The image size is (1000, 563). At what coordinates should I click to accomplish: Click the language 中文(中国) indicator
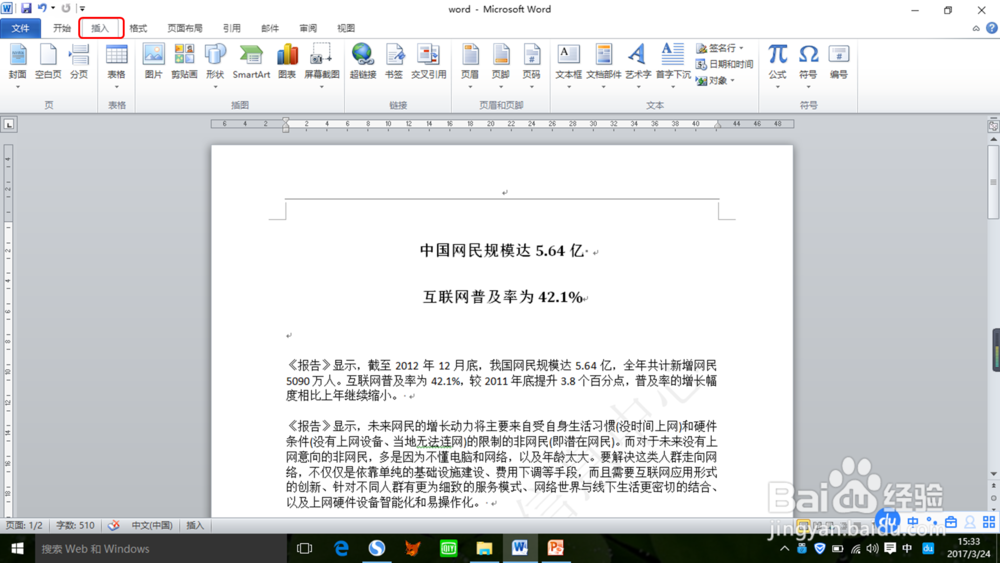click(x=152, y=525)
